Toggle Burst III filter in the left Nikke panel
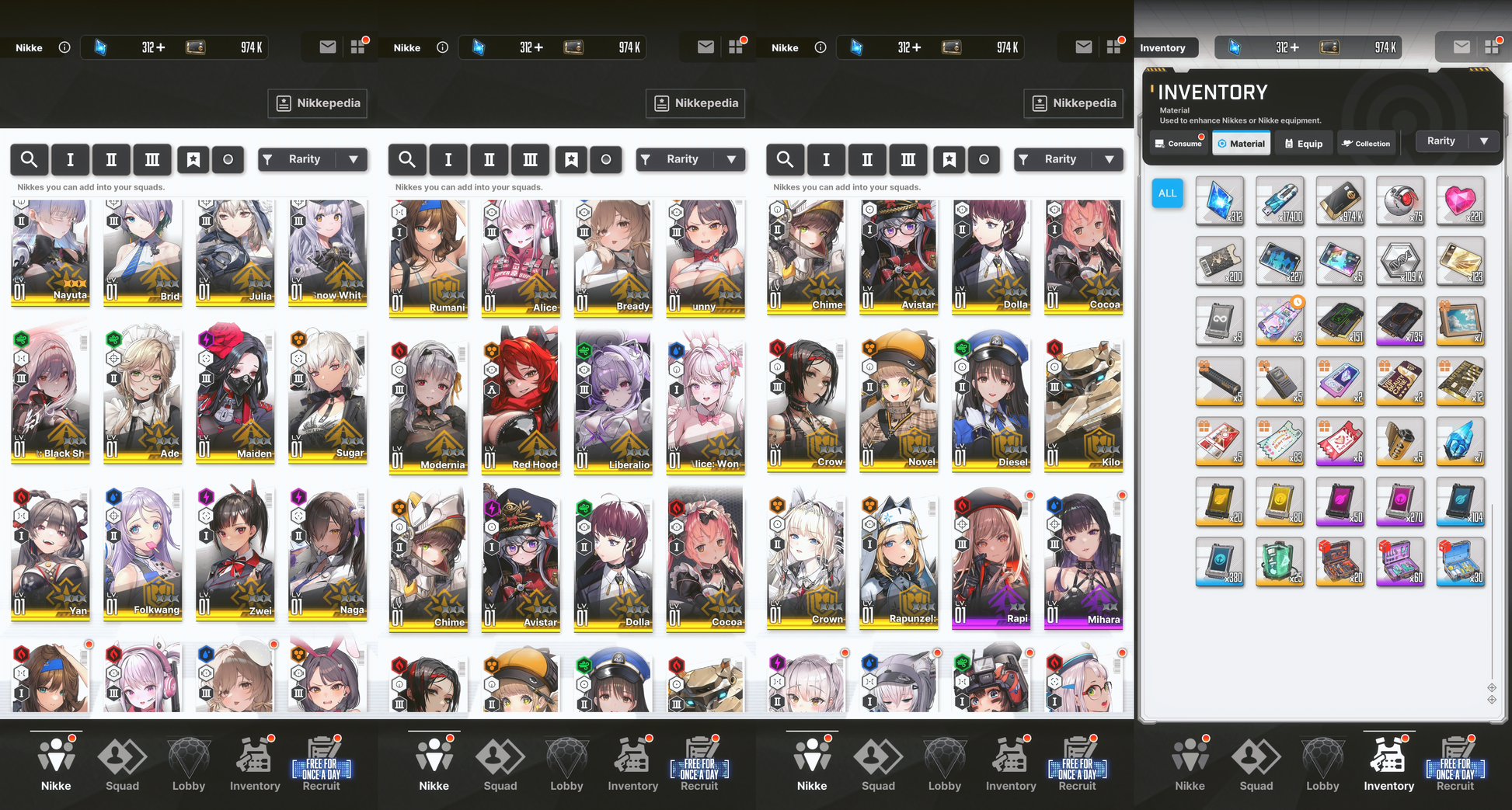The height and width of the screenshot is (810, 1512). pyautogui.click(x=152, y=159)
